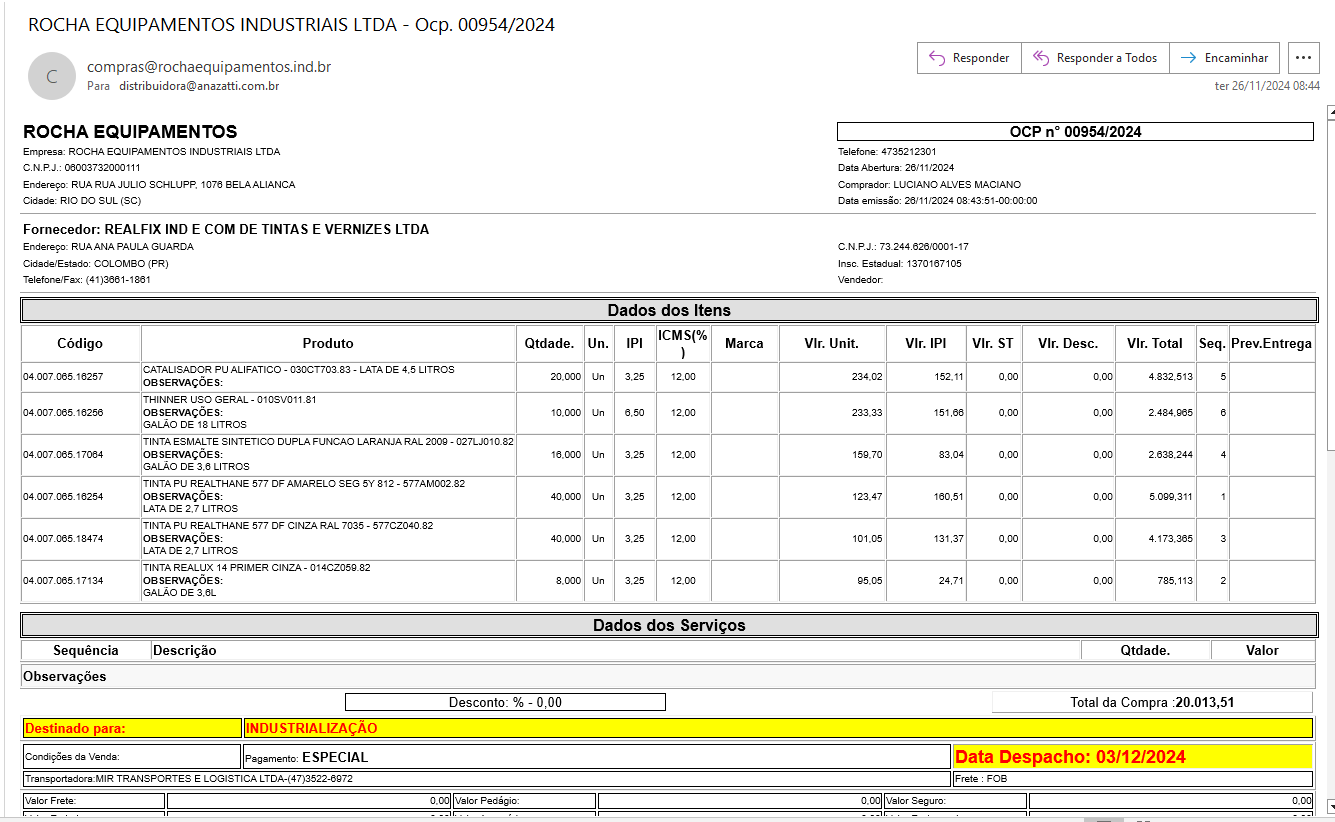Click the Código column header
This screenshot has height=822, width=1335.
(x=80, y=343)
